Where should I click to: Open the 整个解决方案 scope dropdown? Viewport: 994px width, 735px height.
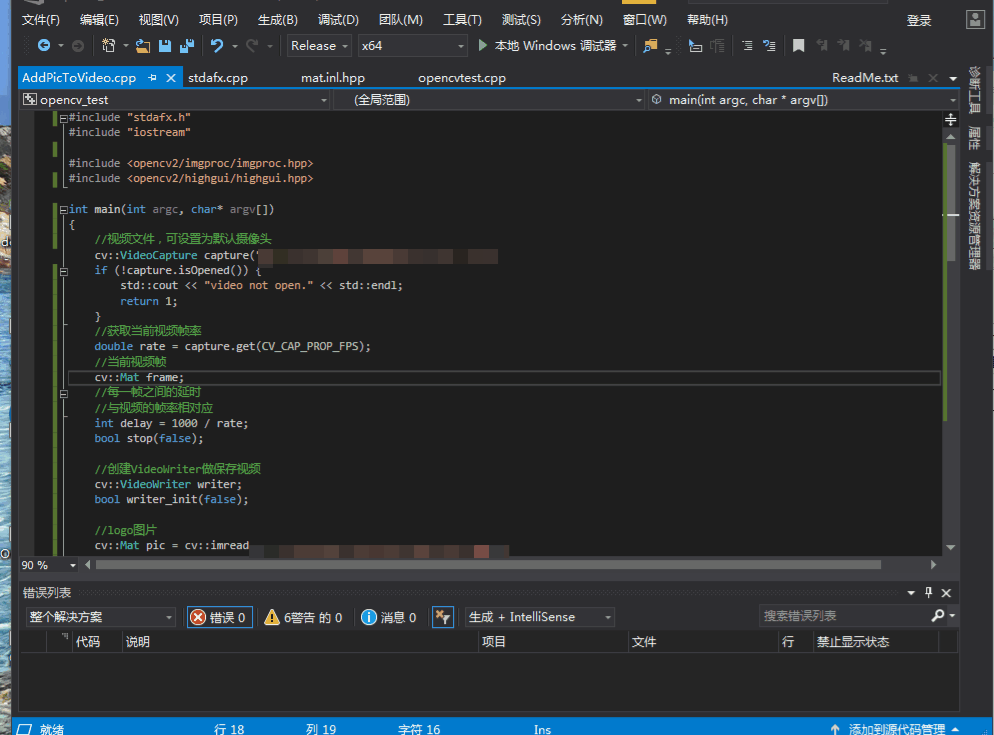click(x=101, y=617)
